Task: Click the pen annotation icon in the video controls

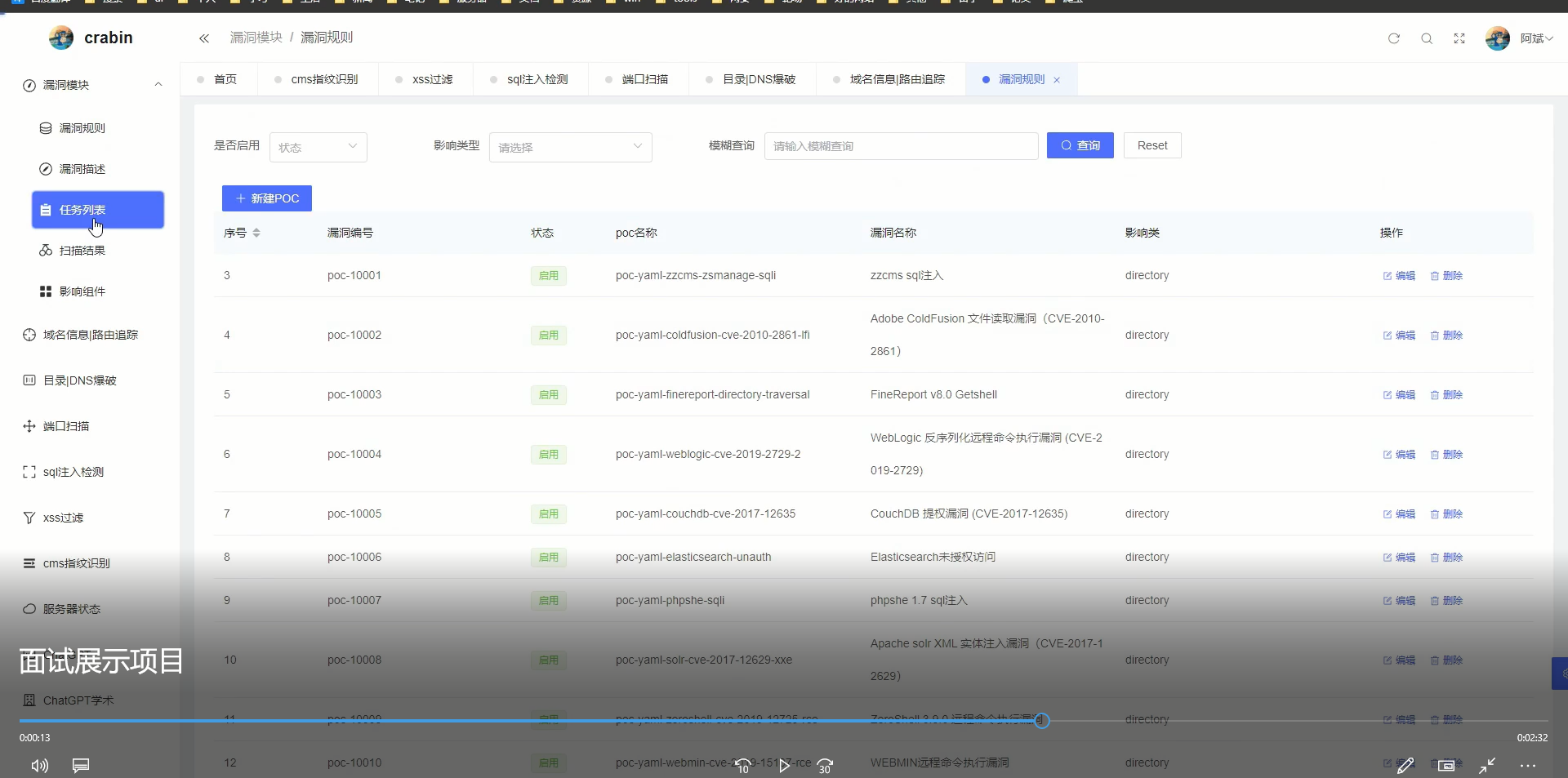Action: [x=1405, y=766]
